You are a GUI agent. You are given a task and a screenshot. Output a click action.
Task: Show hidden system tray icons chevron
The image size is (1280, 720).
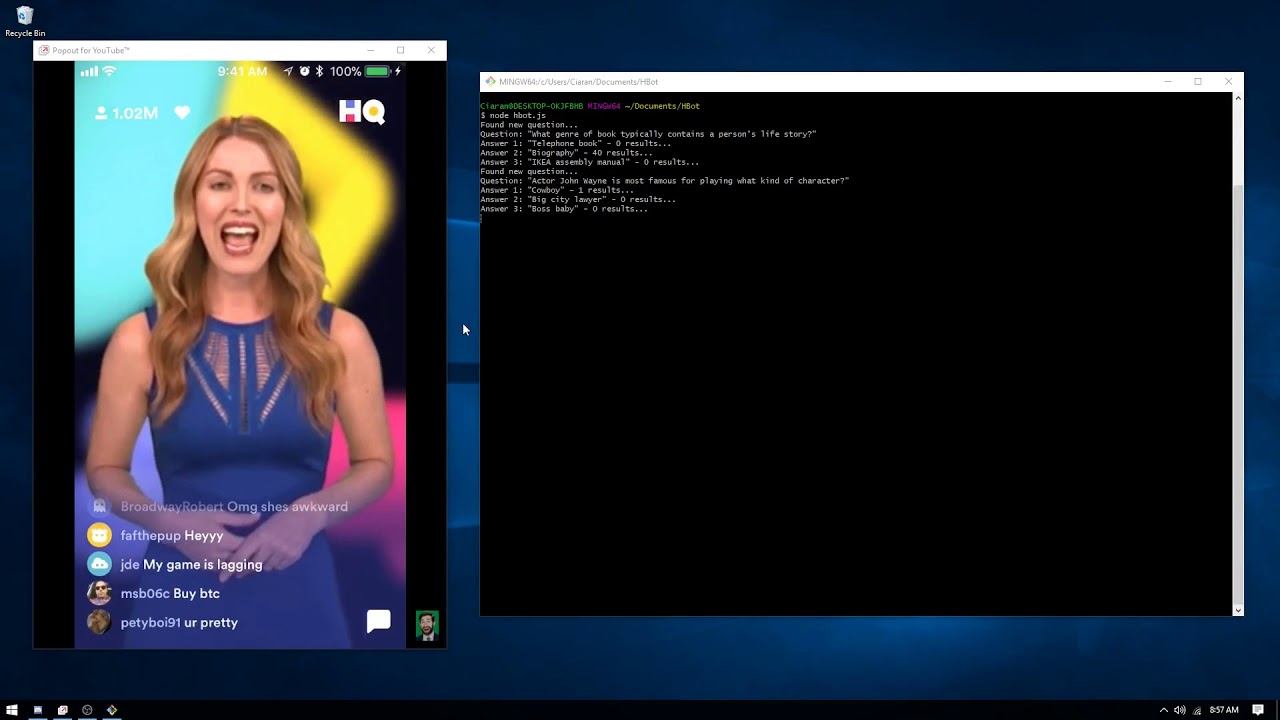pyautogui.click(x=1164, y=710)
